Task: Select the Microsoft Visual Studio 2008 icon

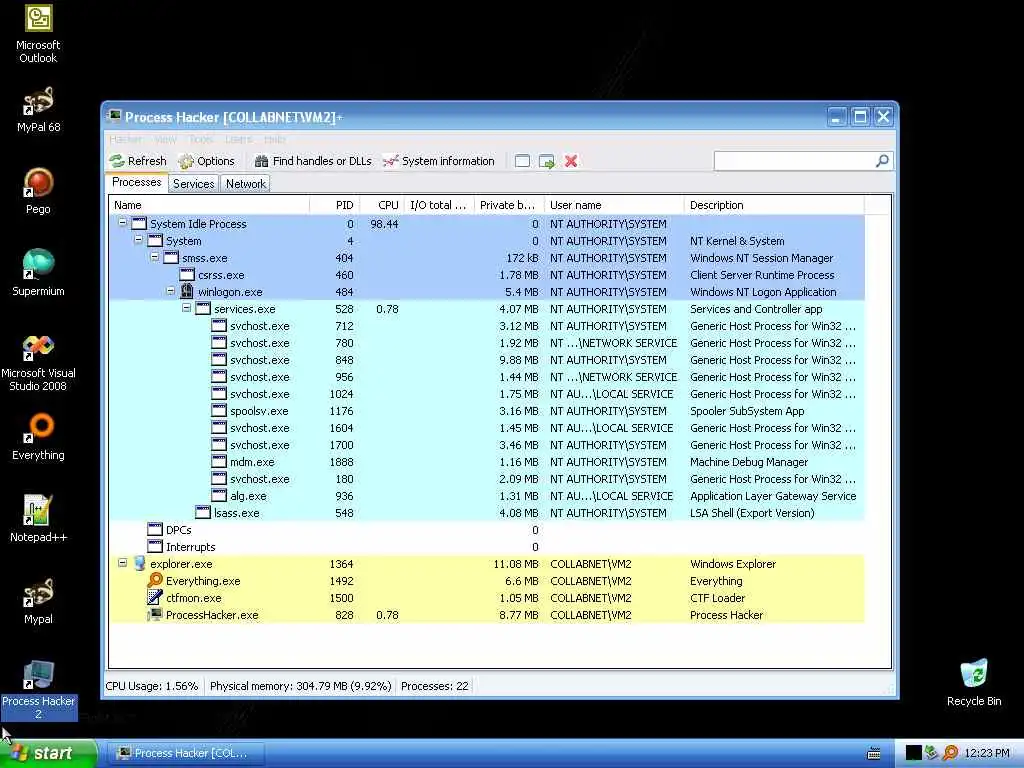Action: pyautogui.click(x=38, y=362)
